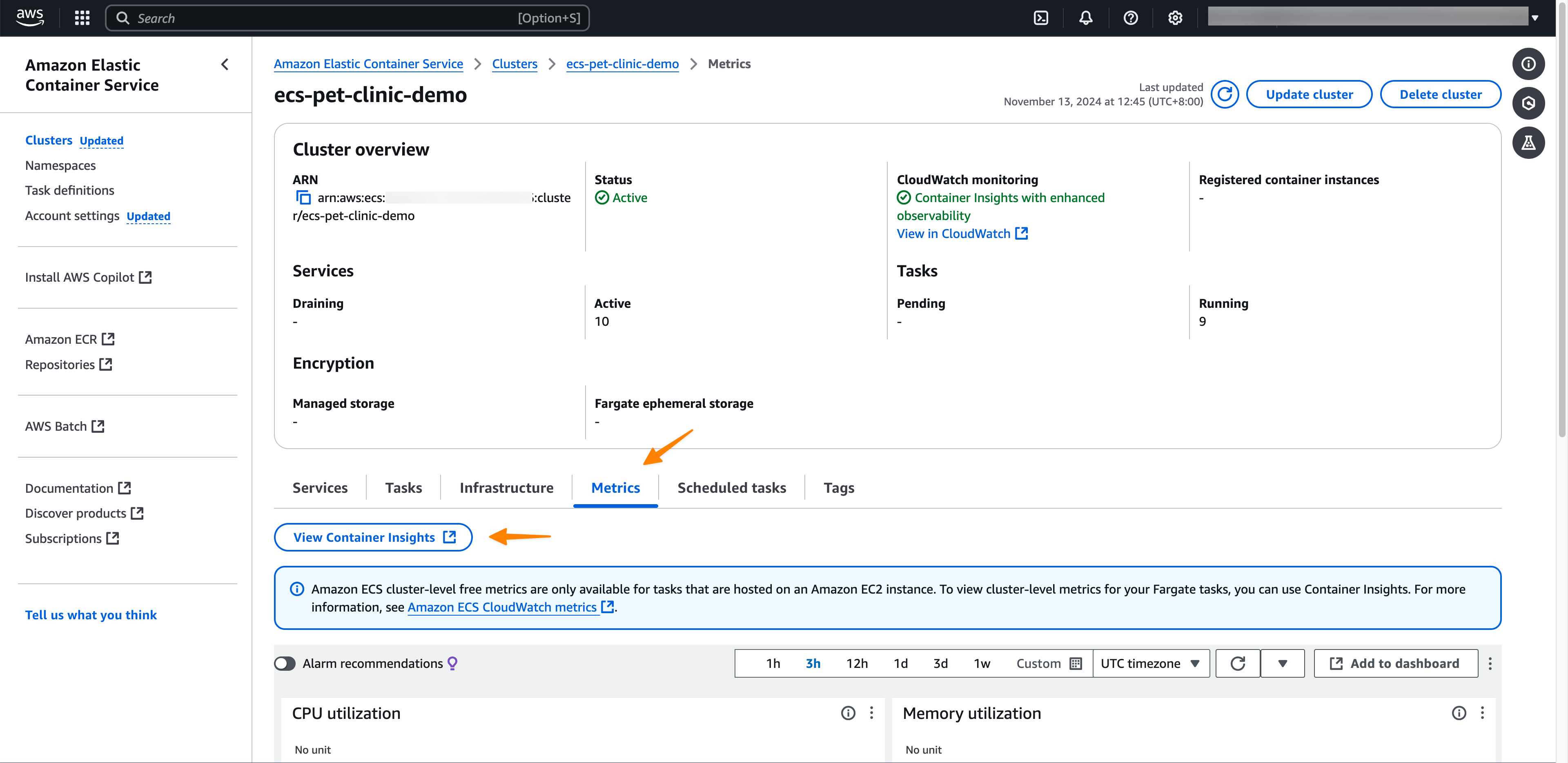
Task: Open the refresh interval dropdown arrow
Action: [x=1283, y=663]
